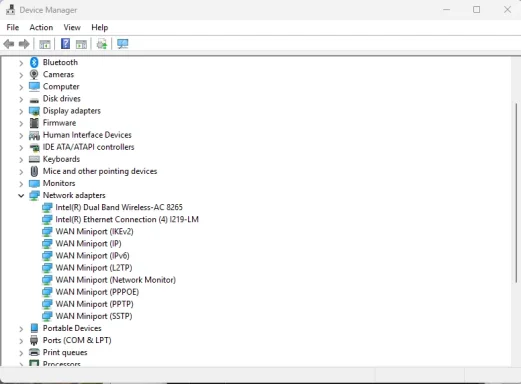
Task: Select WAN Miniport (SSTP)
Action: [x=94, y=316]
